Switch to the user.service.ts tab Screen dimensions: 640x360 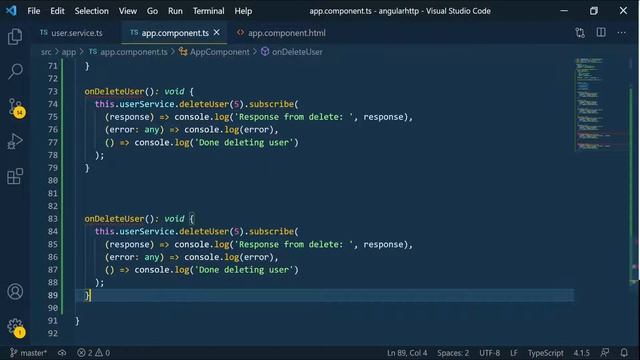click(x=71, y=33)
